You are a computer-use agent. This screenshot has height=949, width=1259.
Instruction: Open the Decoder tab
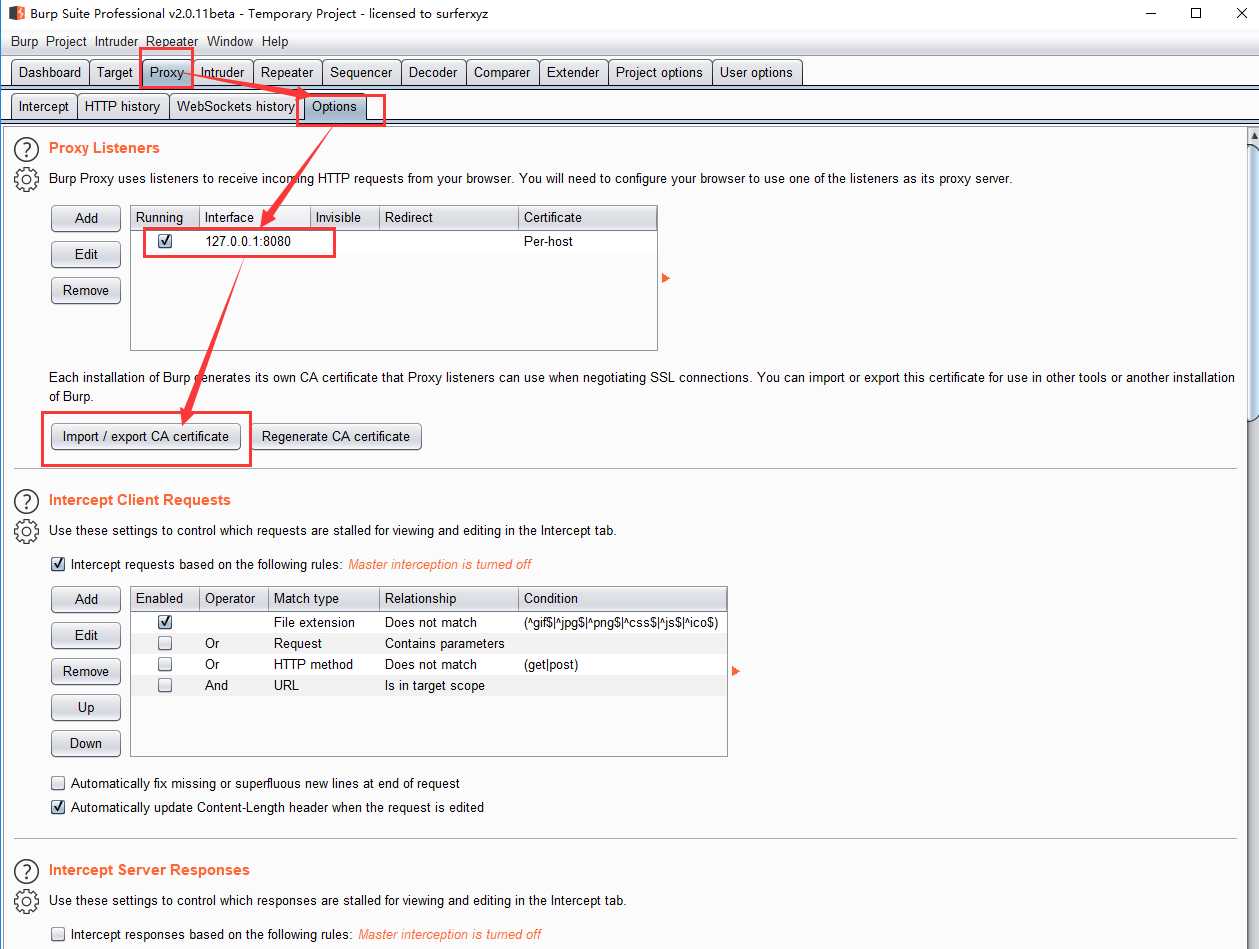pos(433,72)
